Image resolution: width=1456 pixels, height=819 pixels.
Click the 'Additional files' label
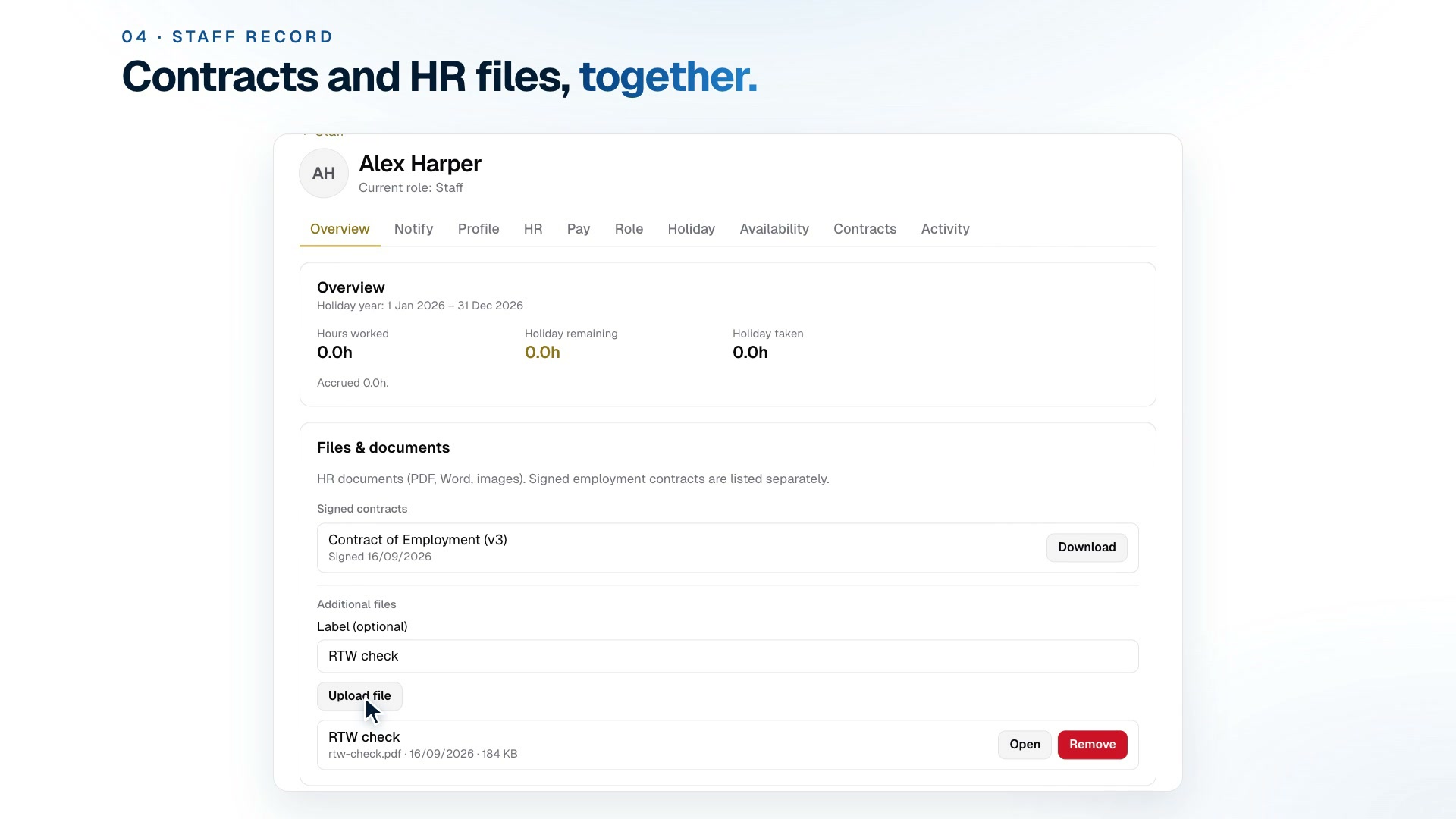click(356, 604)
